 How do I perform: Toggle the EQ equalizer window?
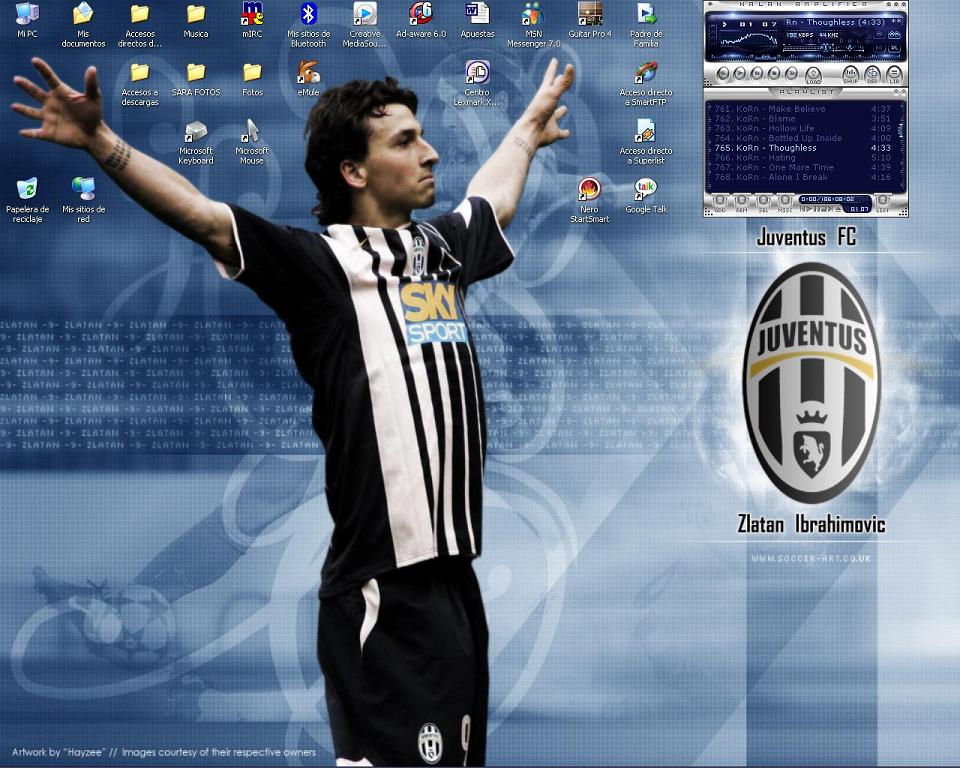(879, 48)
